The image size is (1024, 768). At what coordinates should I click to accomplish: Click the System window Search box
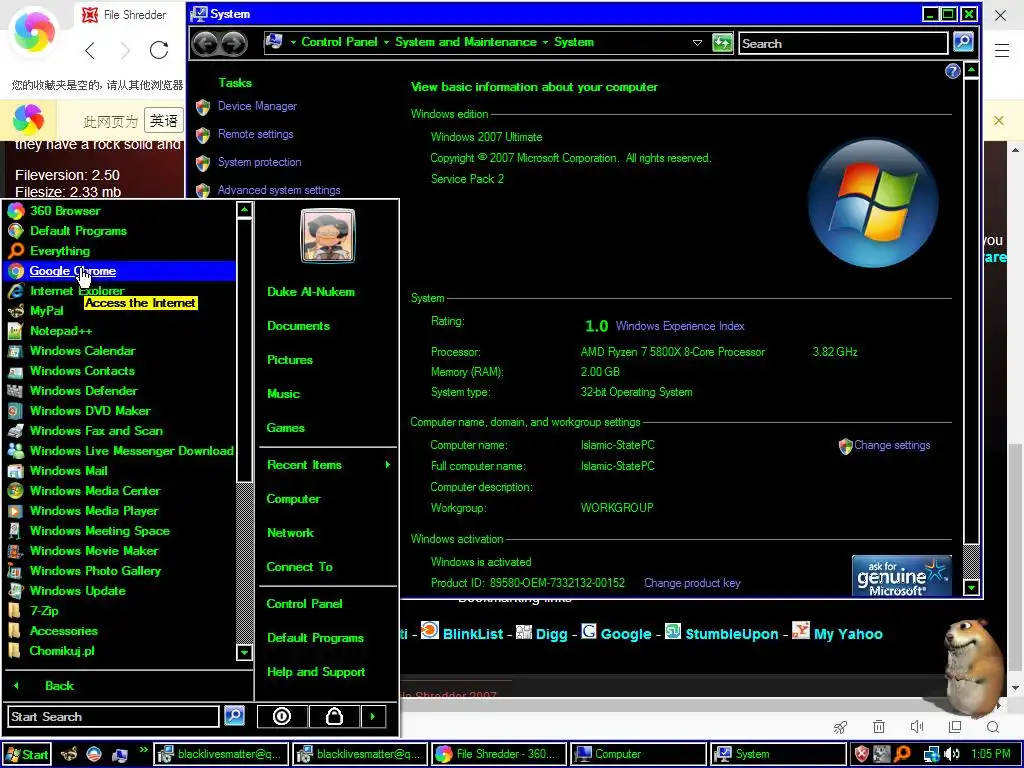pyautogui.click(x=843, y=43)
